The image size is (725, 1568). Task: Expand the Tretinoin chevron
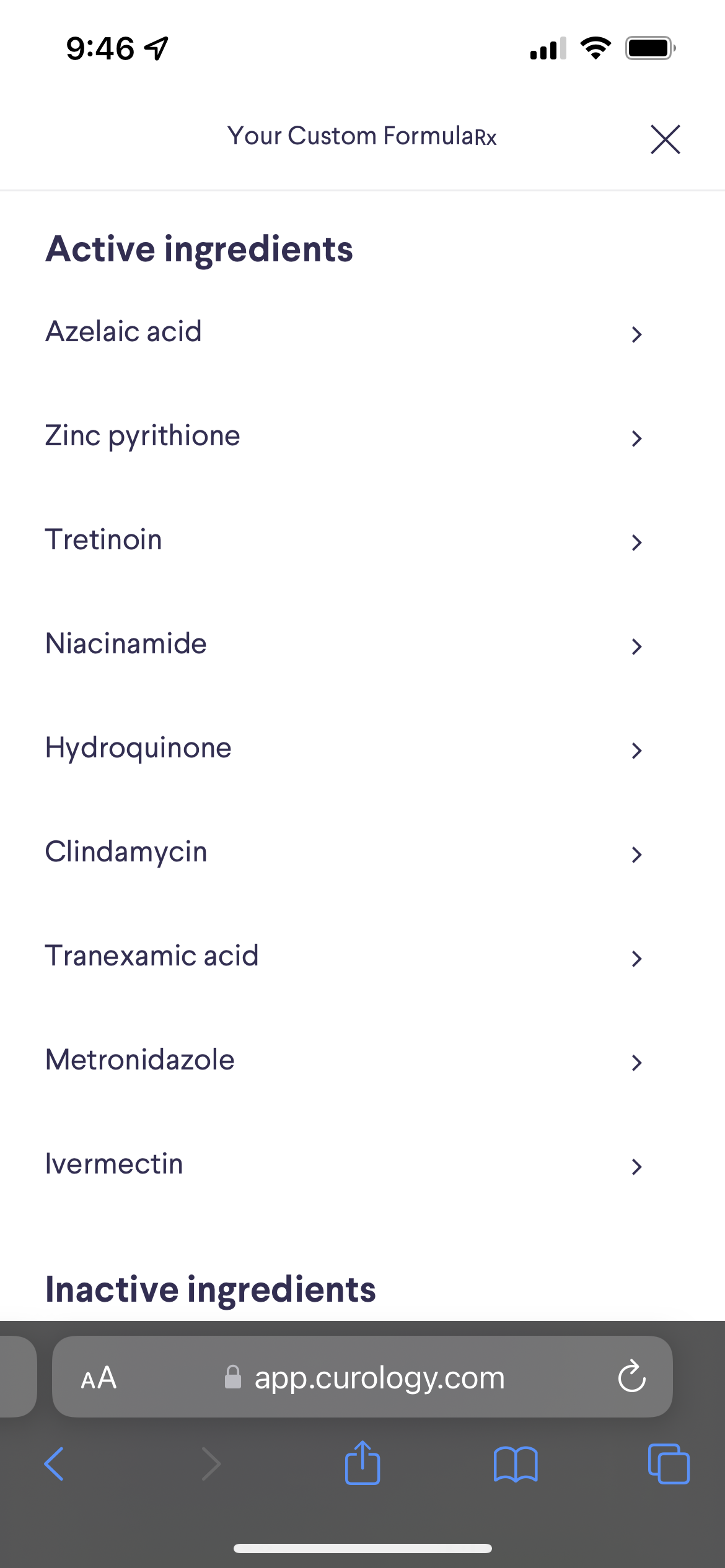(x=636, y=542)
